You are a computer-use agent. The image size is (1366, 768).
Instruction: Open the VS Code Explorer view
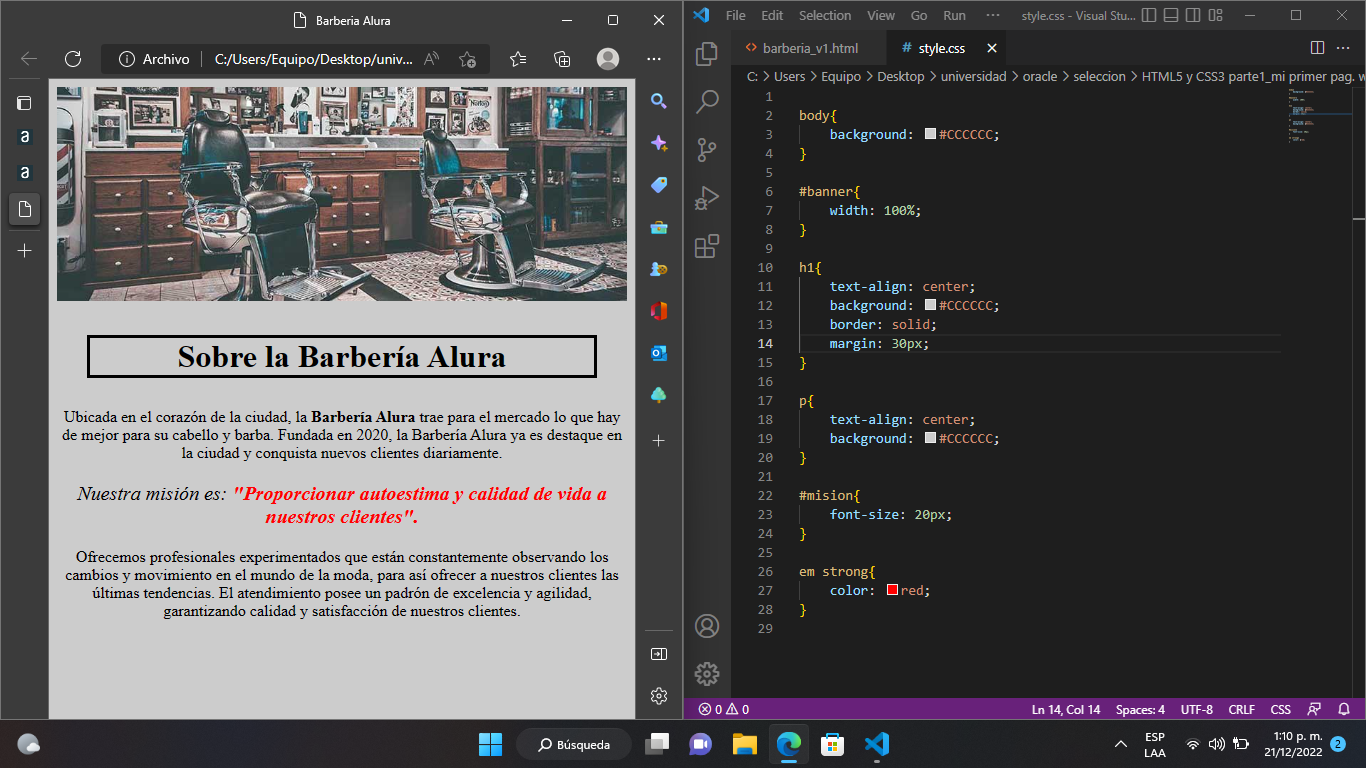[707, 53]
